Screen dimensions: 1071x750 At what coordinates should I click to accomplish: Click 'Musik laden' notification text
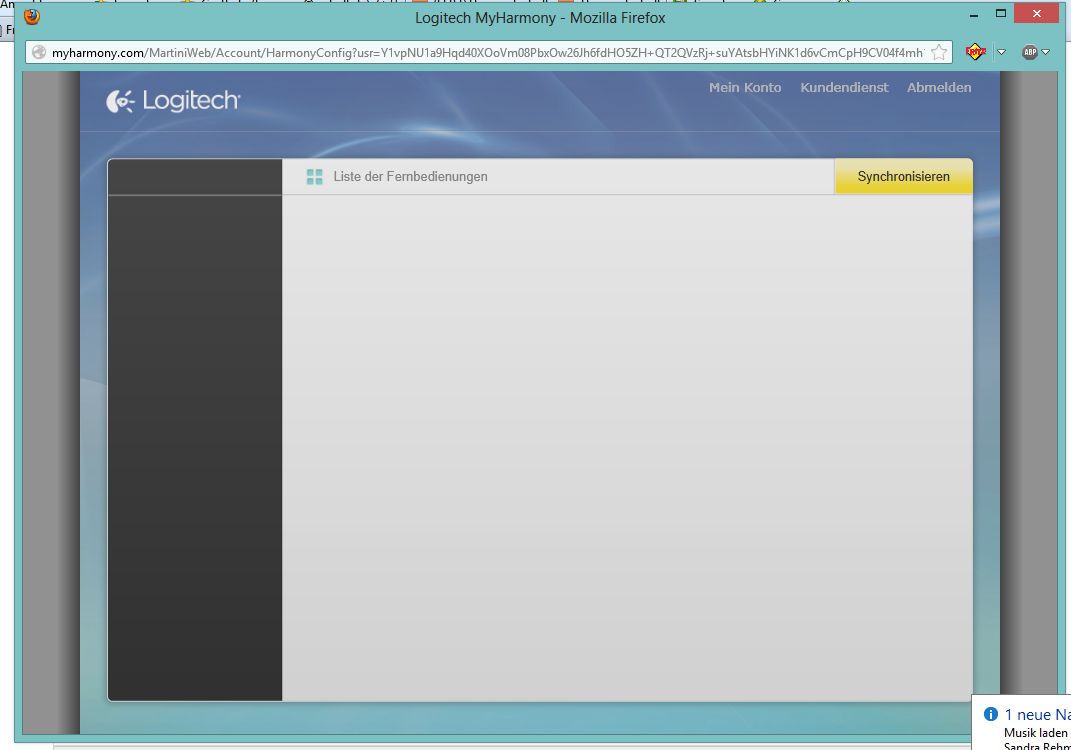(x=1035, y=732)
